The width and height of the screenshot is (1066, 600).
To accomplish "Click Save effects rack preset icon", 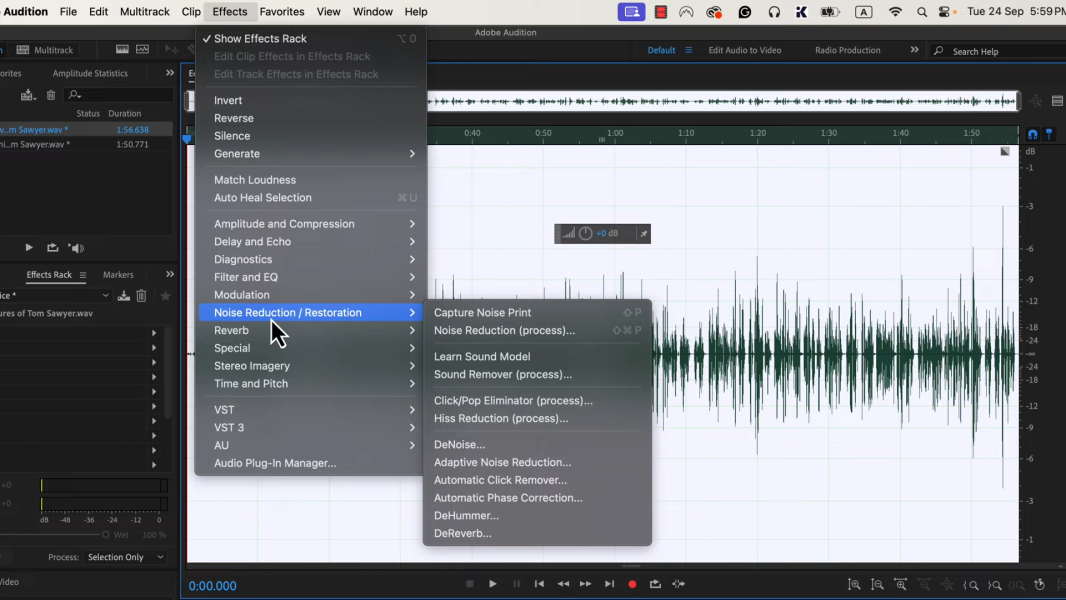I will coord(124,296).
